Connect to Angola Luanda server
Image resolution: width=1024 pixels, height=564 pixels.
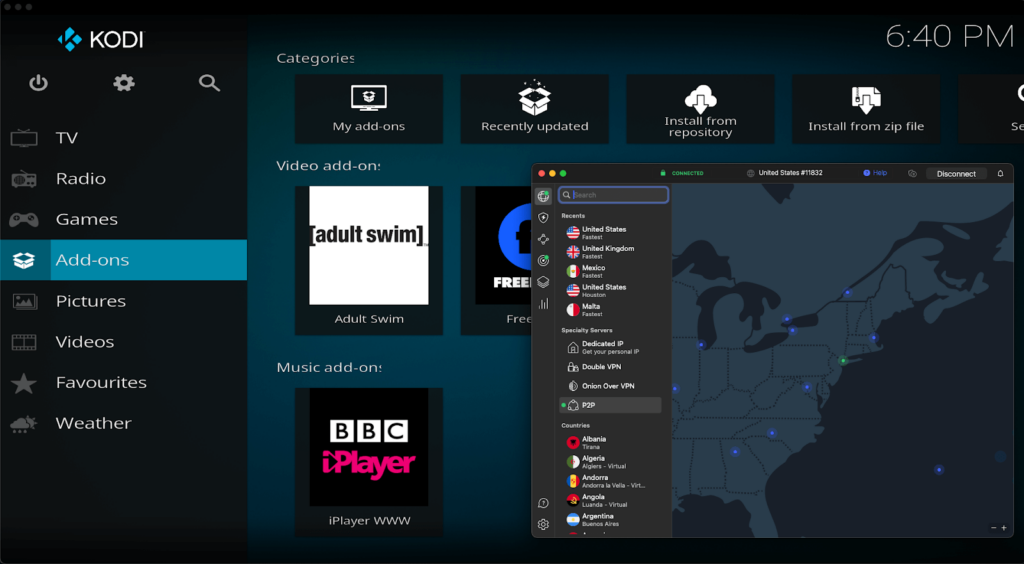(611, 501)
